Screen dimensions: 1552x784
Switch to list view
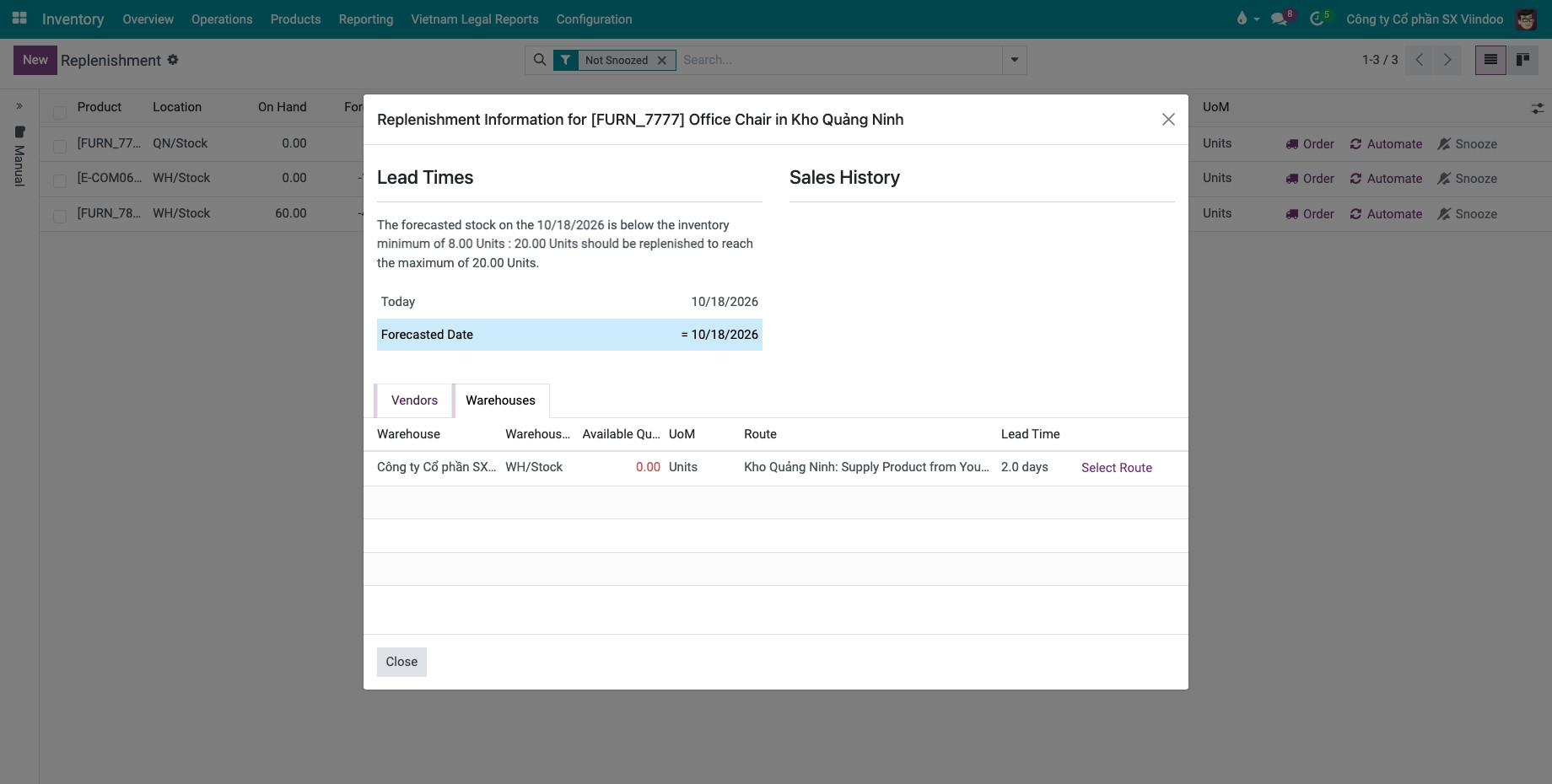click(x=1490, y=60)
